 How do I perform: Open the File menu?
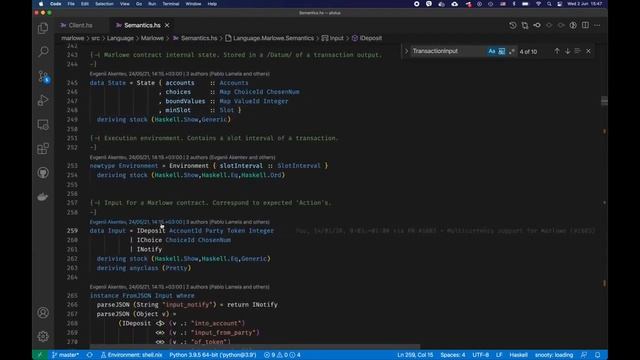click(71, 4)
